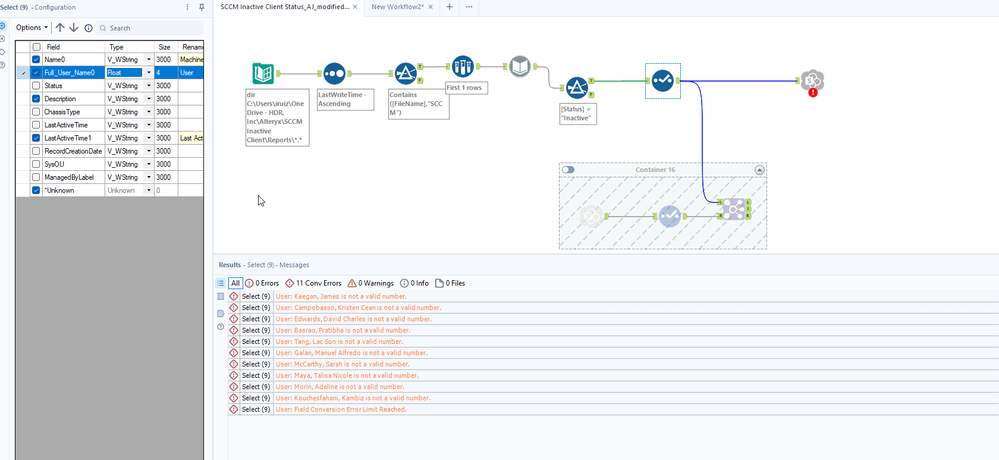Screen dimensions: 999x460
Task: Click the greyed input tool in Container 16
Action: (x=592, y=217)
